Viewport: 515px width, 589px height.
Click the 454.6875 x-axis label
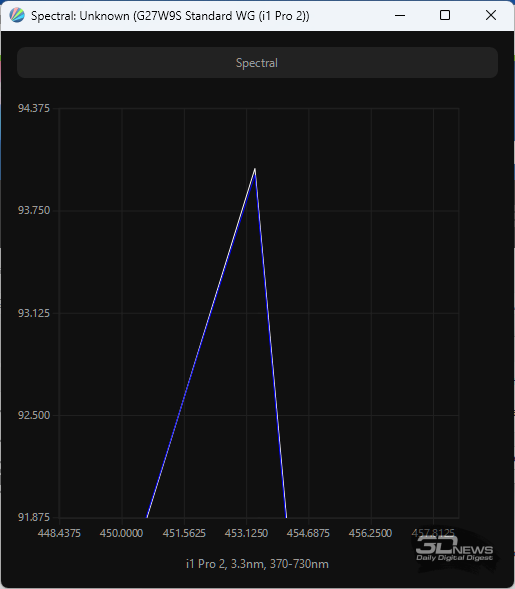coord(308,533)
